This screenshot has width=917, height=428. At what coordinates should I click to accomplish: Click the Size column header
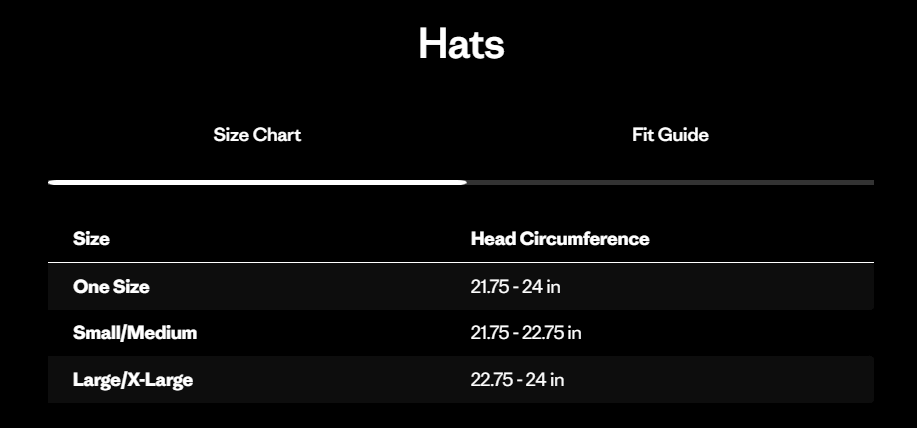(x=91, y=239)
